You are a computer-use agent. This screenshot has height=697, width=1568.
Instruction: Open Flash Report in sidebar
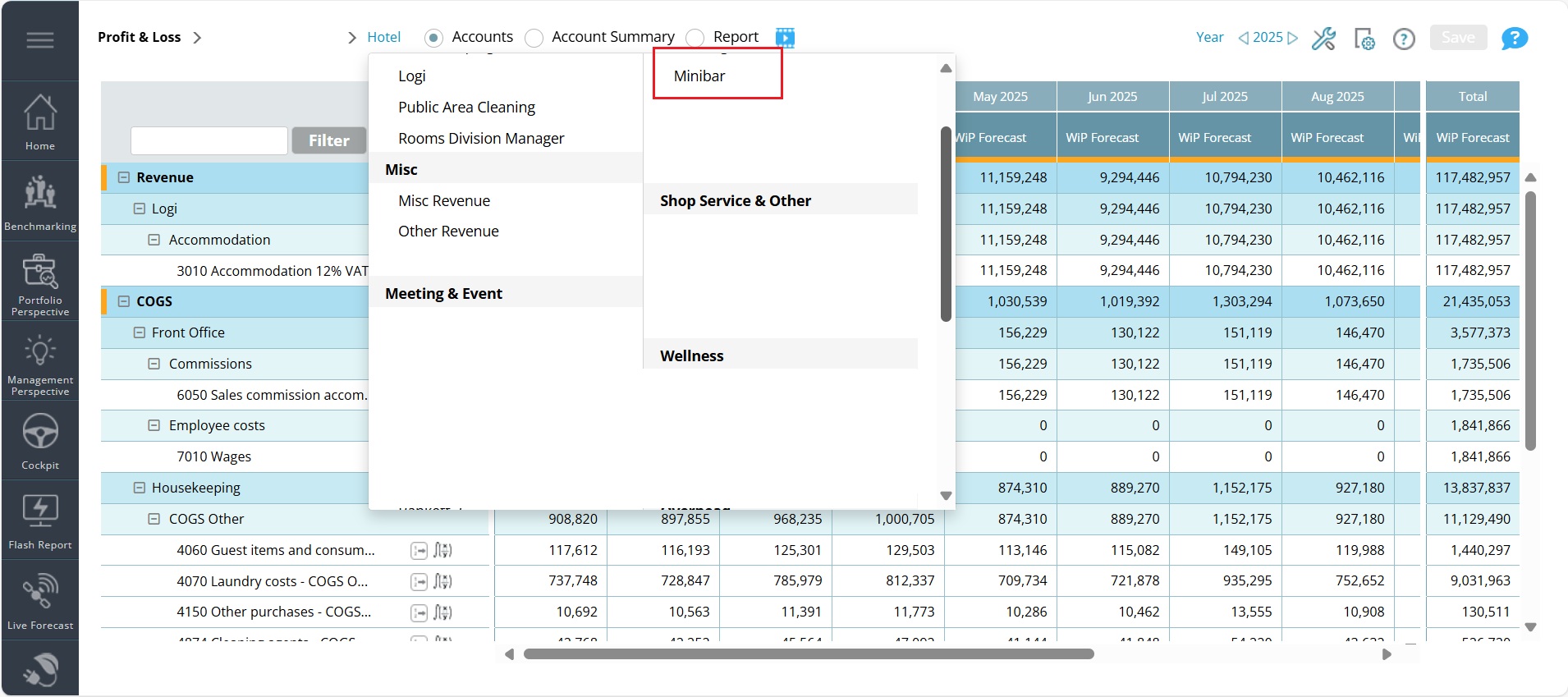[x=40, y=521]
